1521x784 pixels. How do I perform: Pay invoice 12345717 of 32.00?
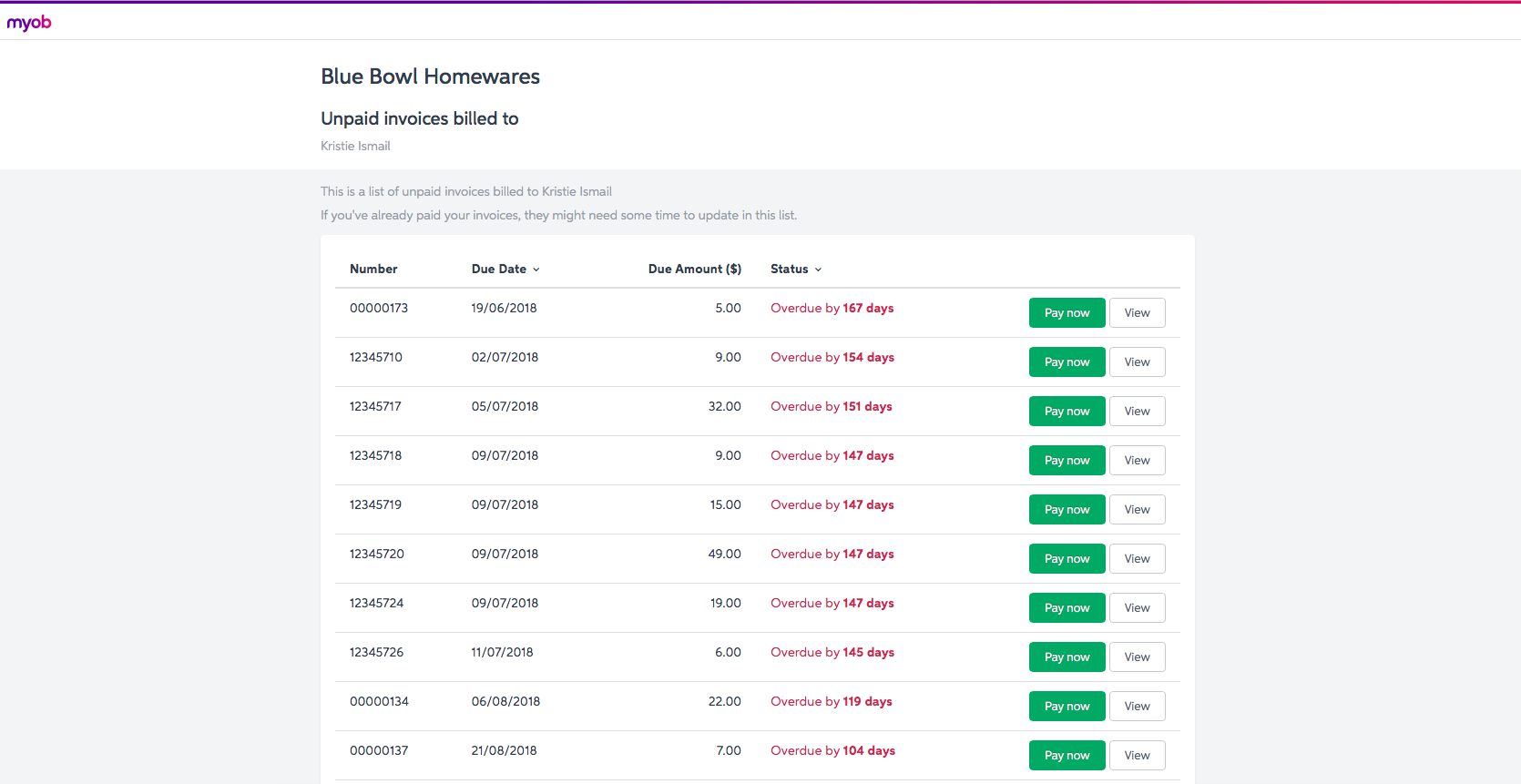pos(1067,412)
